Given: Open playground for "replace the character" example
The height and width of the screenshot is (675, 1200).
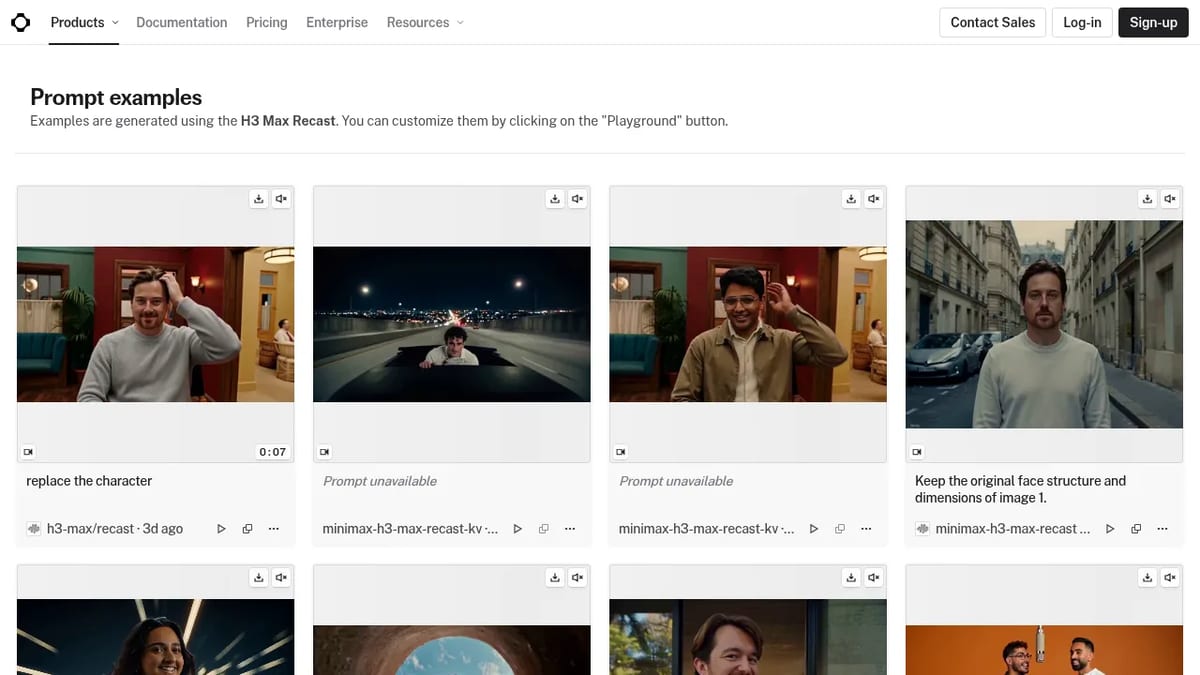Looking at the screenshot, I should (222, 529).
